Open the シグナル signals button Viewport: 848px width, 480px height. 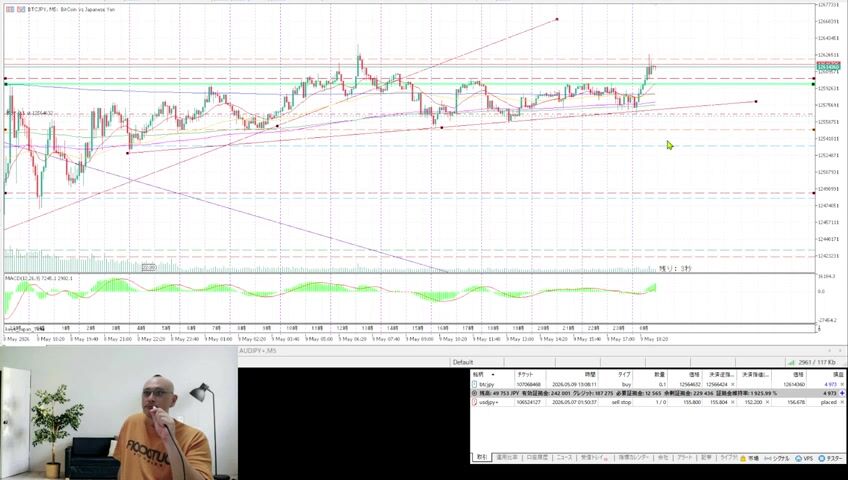pyautogui.click(x=777, y=458)
